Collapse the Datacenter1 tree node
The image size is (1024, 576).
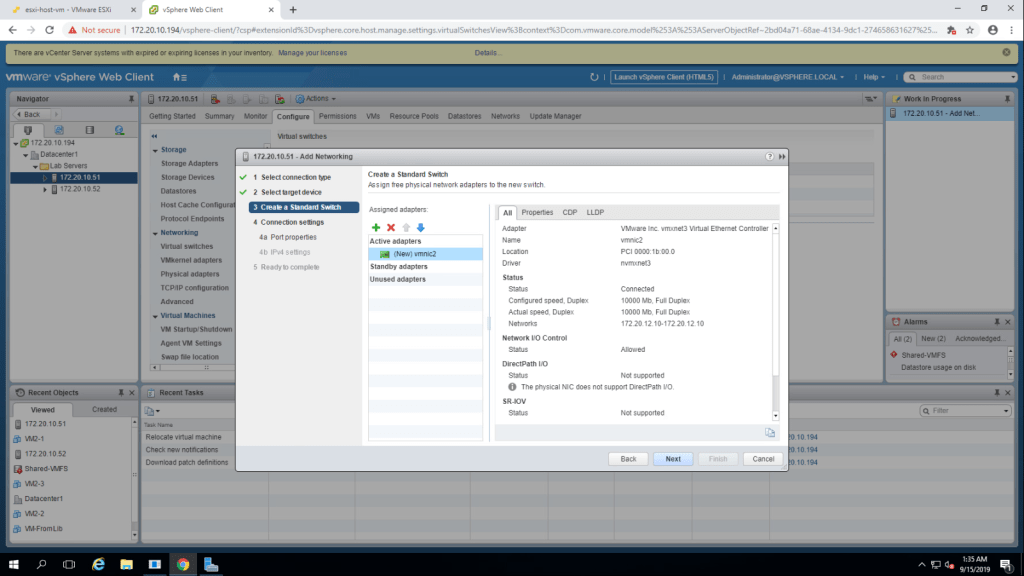24,154
